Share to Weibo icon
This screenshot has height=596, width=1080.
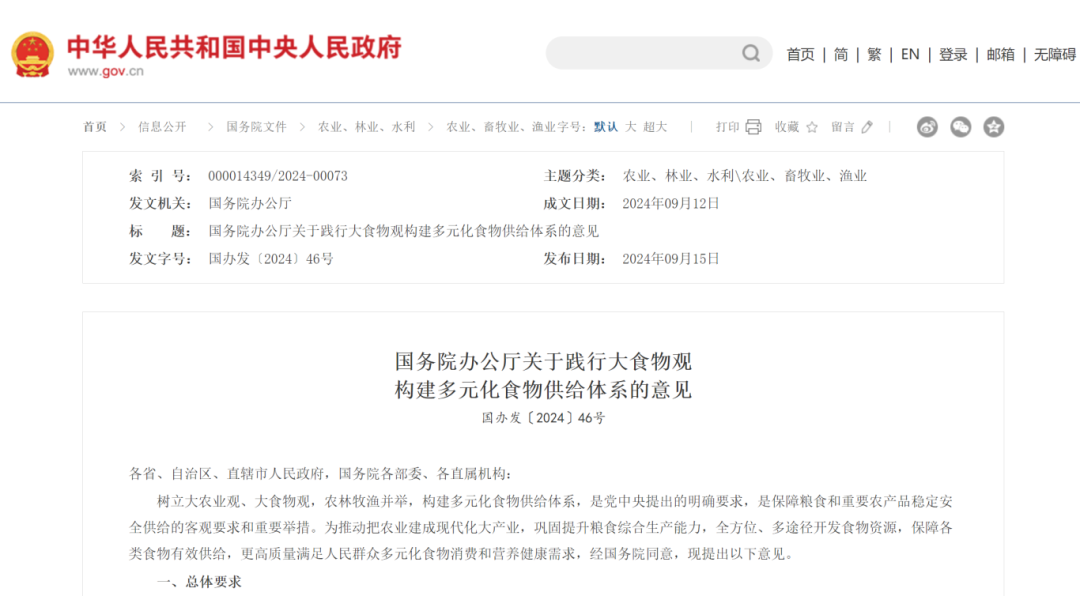coord(927,127)
